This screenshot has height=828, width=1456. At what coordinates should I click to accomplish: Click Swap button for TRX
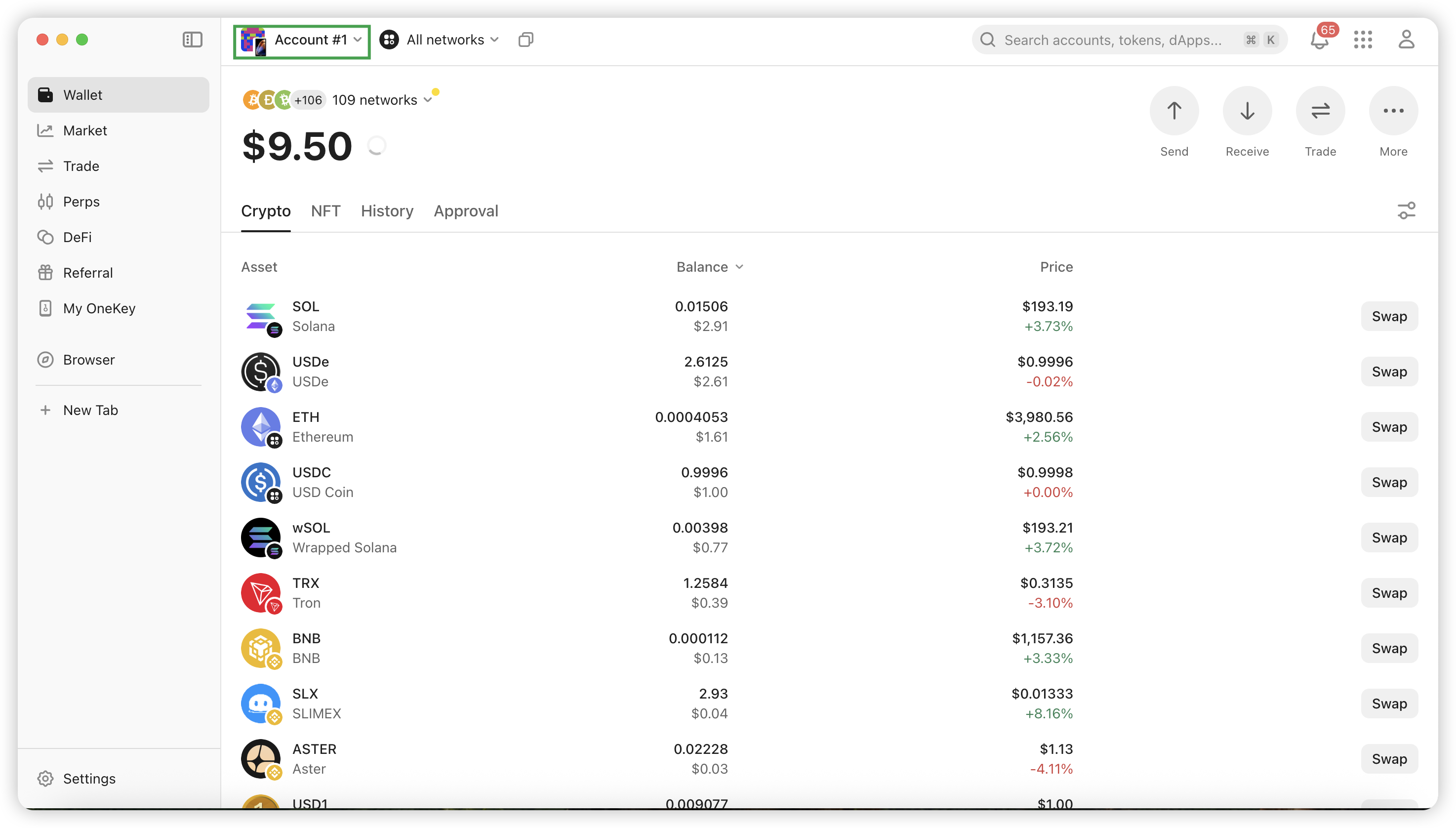[x=1389, y=593]
